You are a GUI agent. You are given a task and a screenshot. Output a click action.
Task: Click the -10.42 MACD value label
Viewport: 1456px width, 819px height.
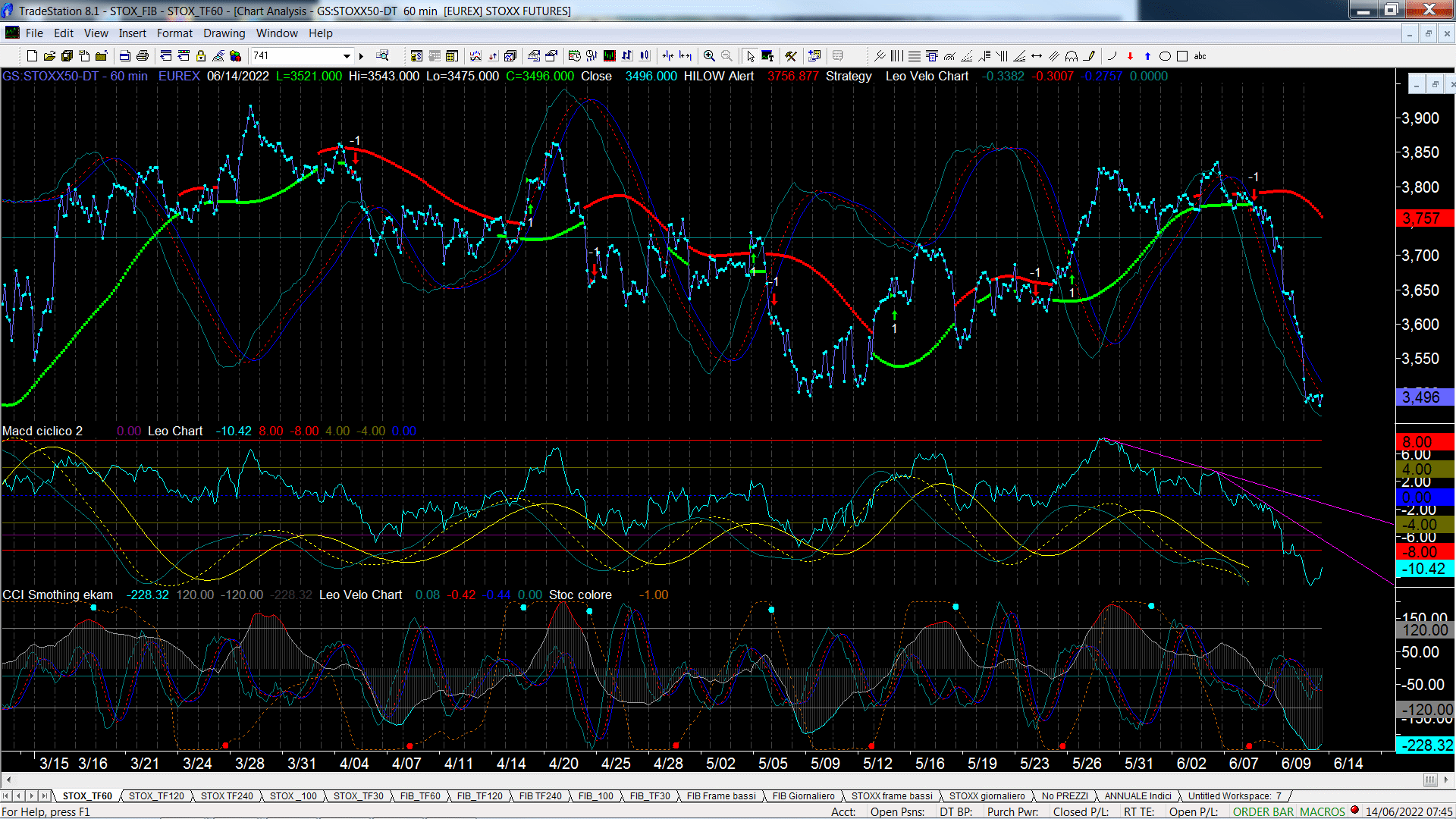click(1425, 569)
